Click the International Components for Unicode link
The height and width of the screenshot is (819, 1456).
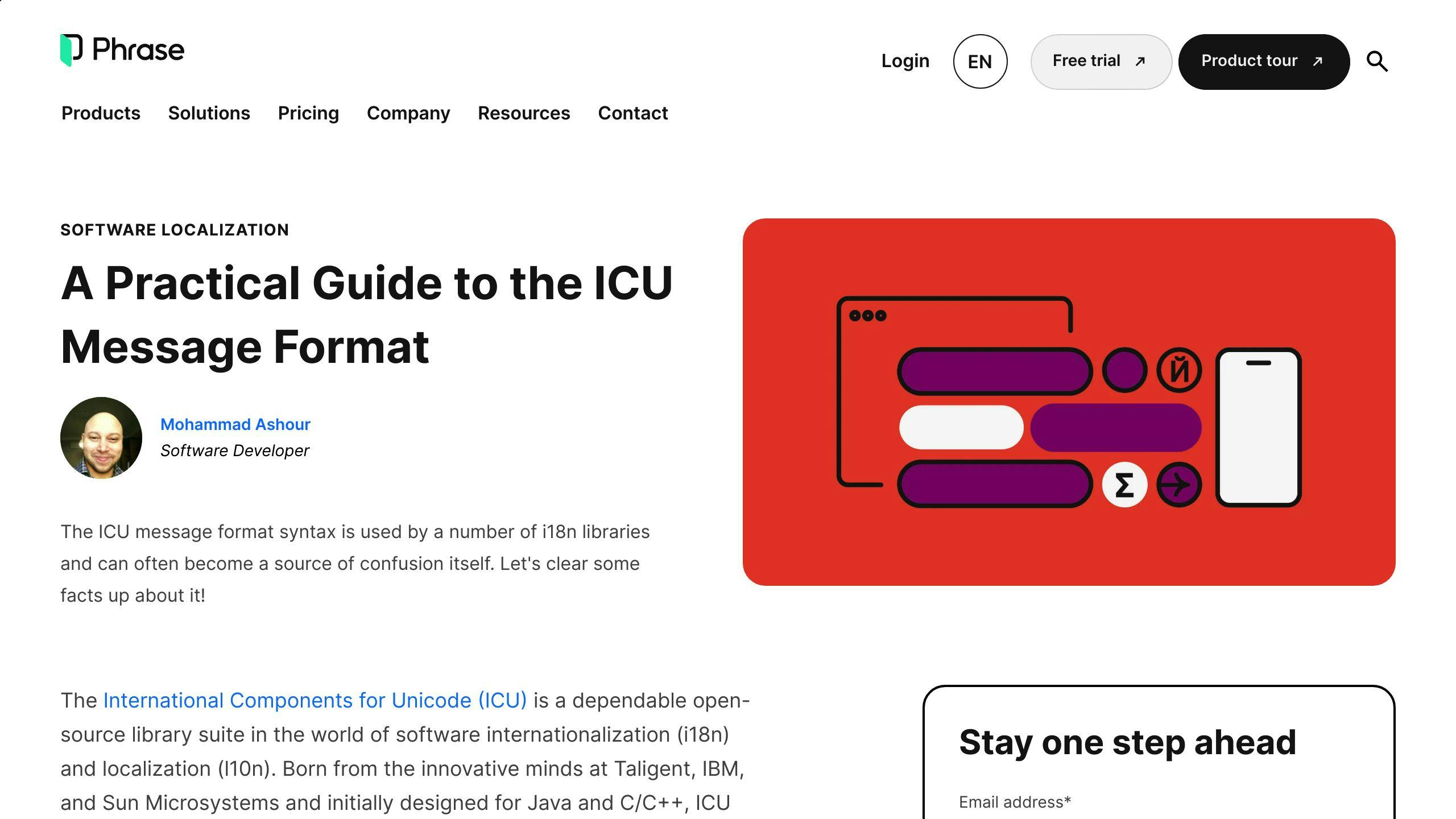click(315, 700)
